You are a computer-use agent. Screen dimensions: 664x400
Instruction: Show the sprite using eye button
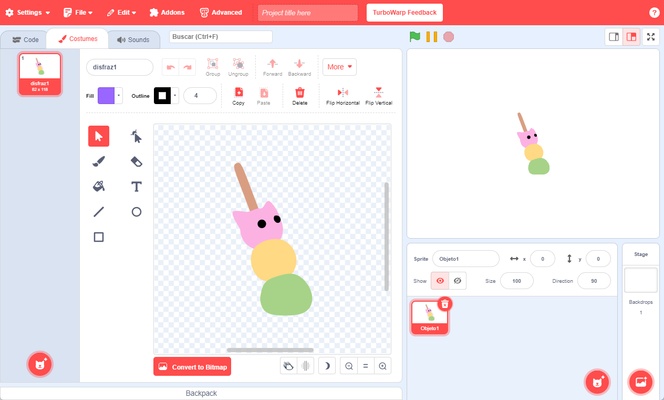click(x=440, y=281)
